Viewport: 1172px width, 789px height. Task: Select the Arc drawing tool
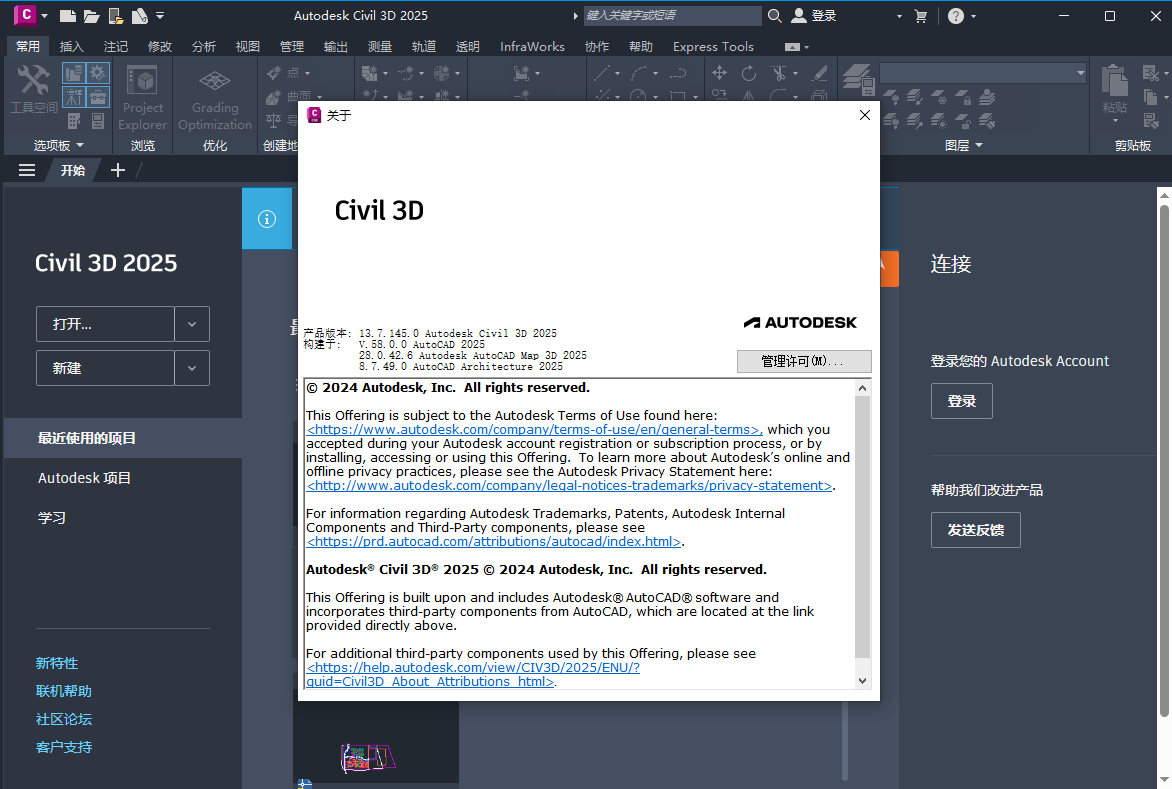click(x=639, y=73)
